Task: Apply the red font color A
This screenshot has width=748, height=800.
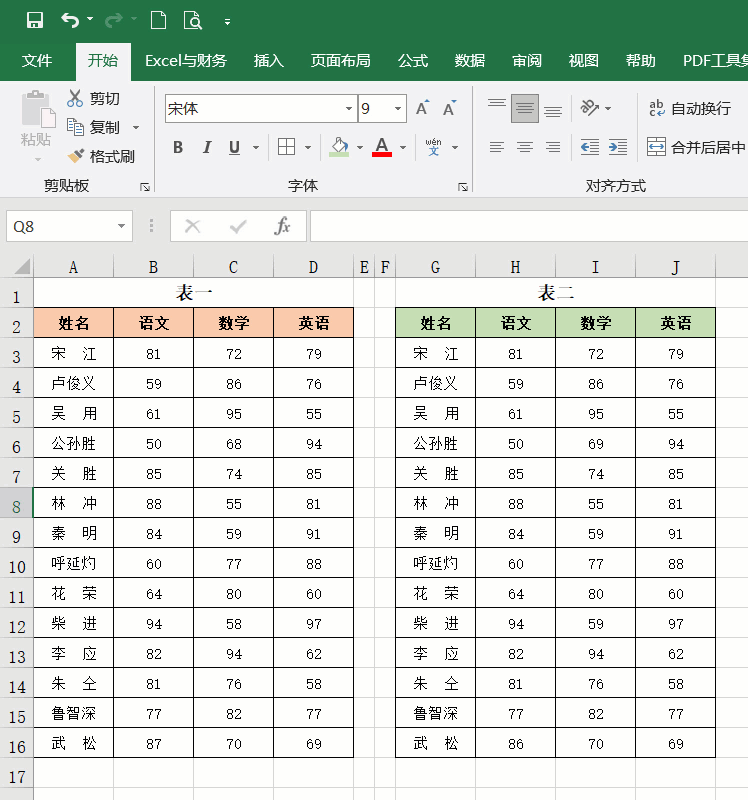Action: pos(382,147)
